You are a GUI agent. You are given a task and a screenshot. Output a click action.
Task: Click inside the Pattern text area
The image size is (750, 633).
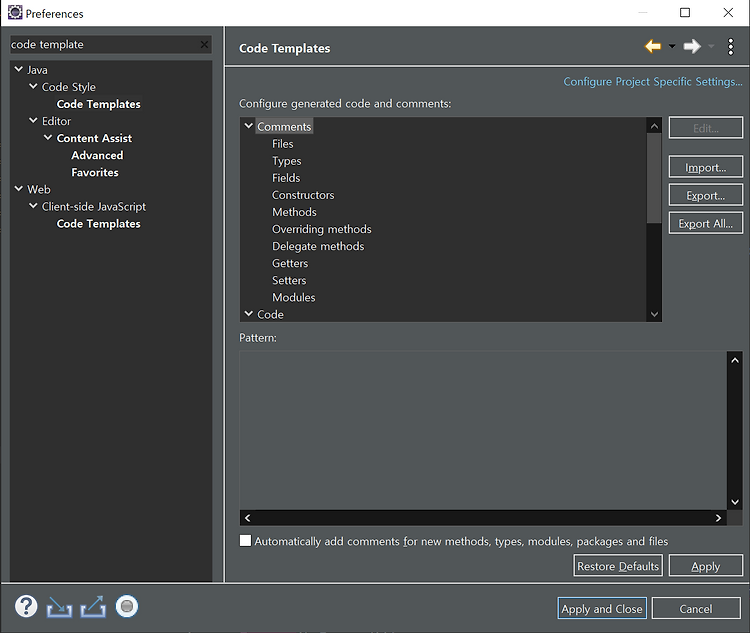[x=483, y=430]
